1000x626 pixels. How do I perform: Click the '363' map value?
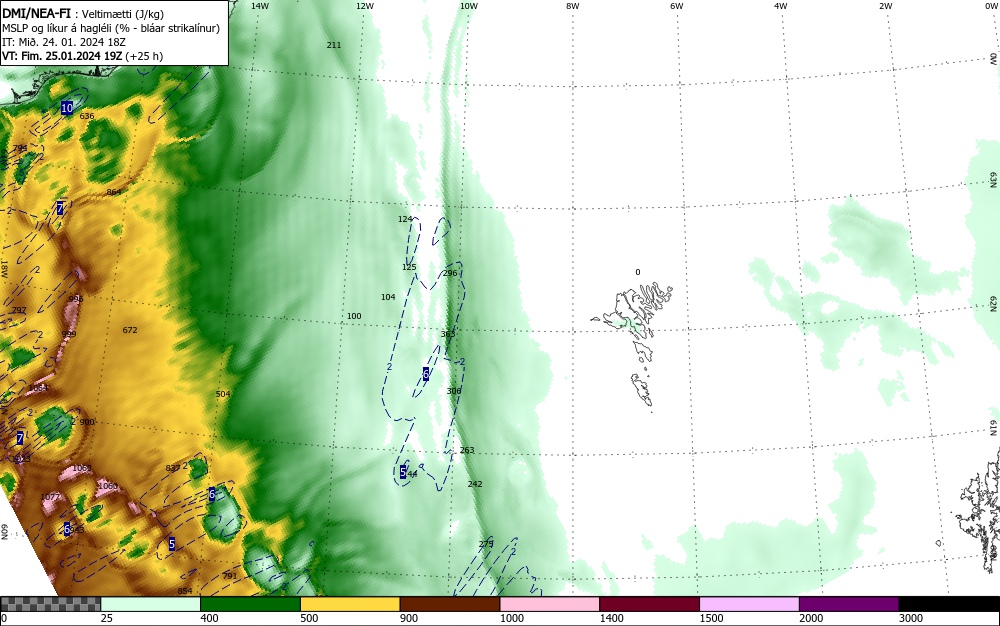click(x=448, y=334)
